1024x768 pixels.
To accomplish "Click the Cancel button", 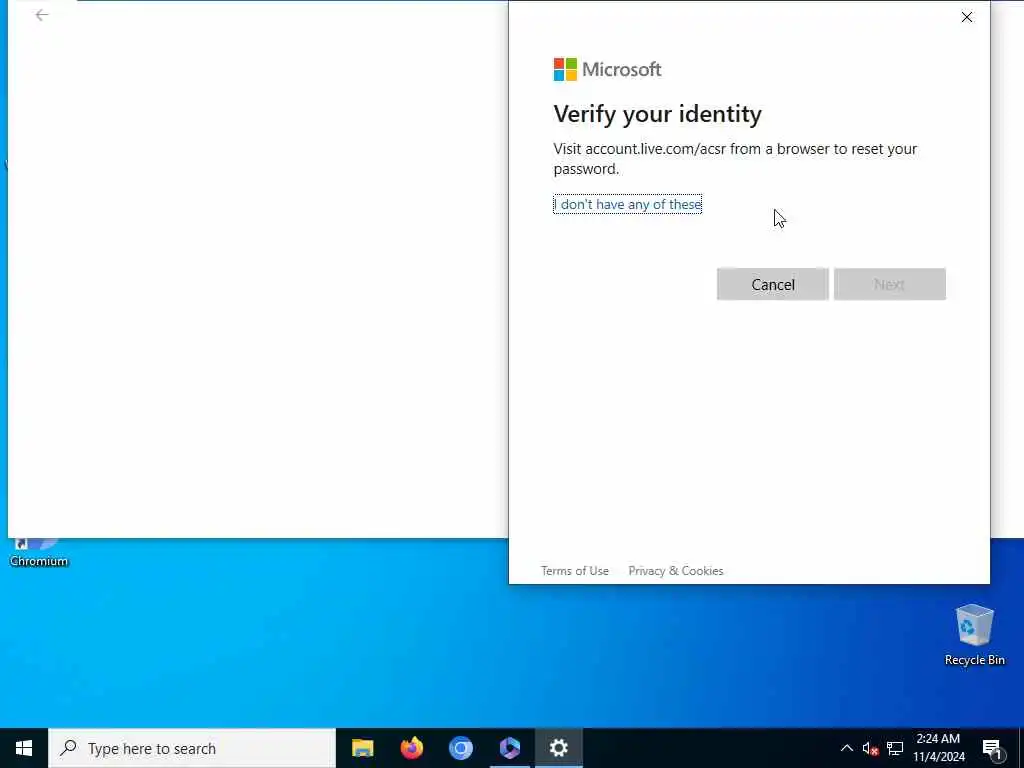I will (773, 284).
